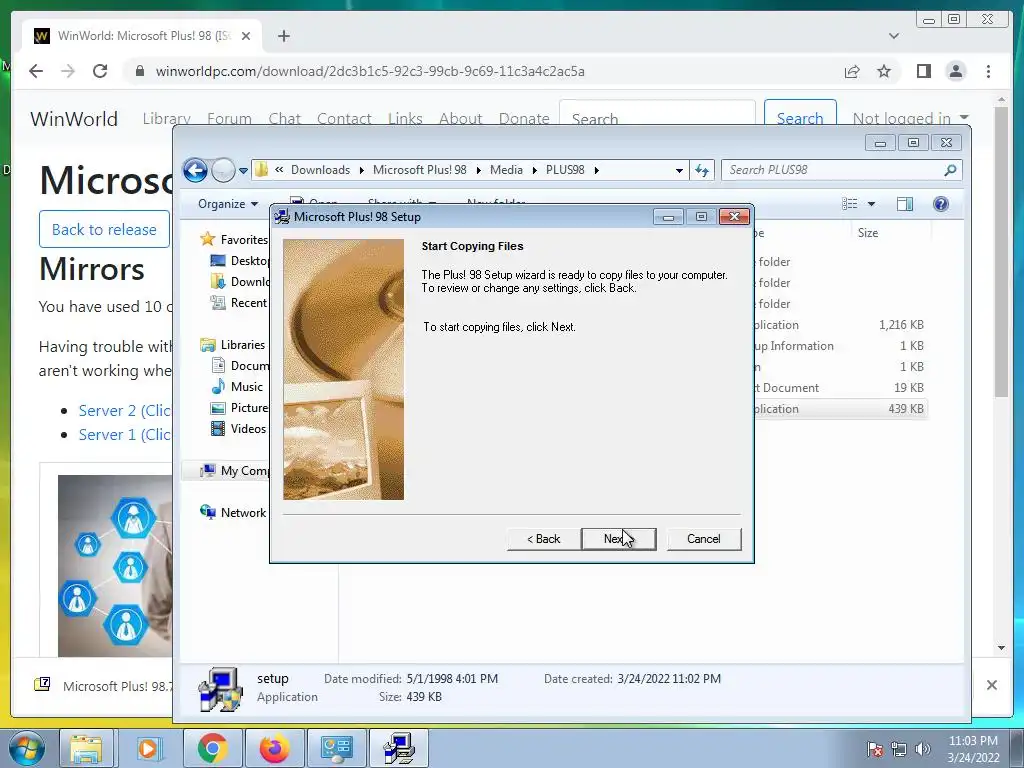Close the Chrome downloads bar
This screenshot has height=768, width=1024.
pyautogui.click(x=991, y=685)
